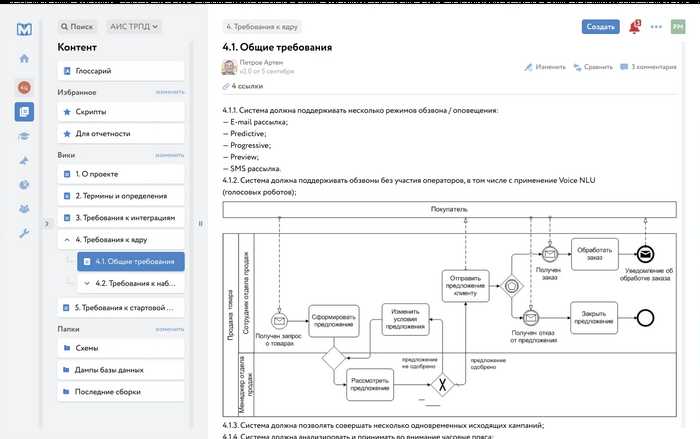Click the article title 4.1. Общие требования
Viewport: 700px width, 439px height.
277,47
